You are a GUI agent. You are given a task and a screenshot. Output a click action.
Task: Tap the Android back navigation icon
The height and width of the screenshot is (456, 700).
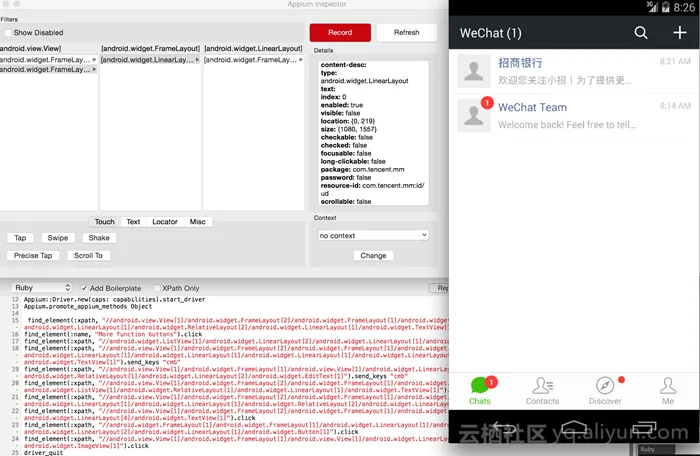pos(504,428)
